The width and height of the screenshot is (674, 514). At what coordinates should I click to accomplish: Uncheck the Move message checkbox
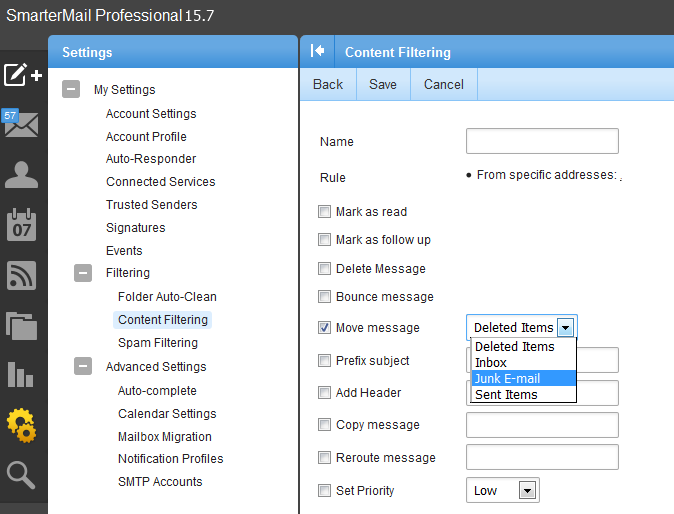[x=324, y=328]
